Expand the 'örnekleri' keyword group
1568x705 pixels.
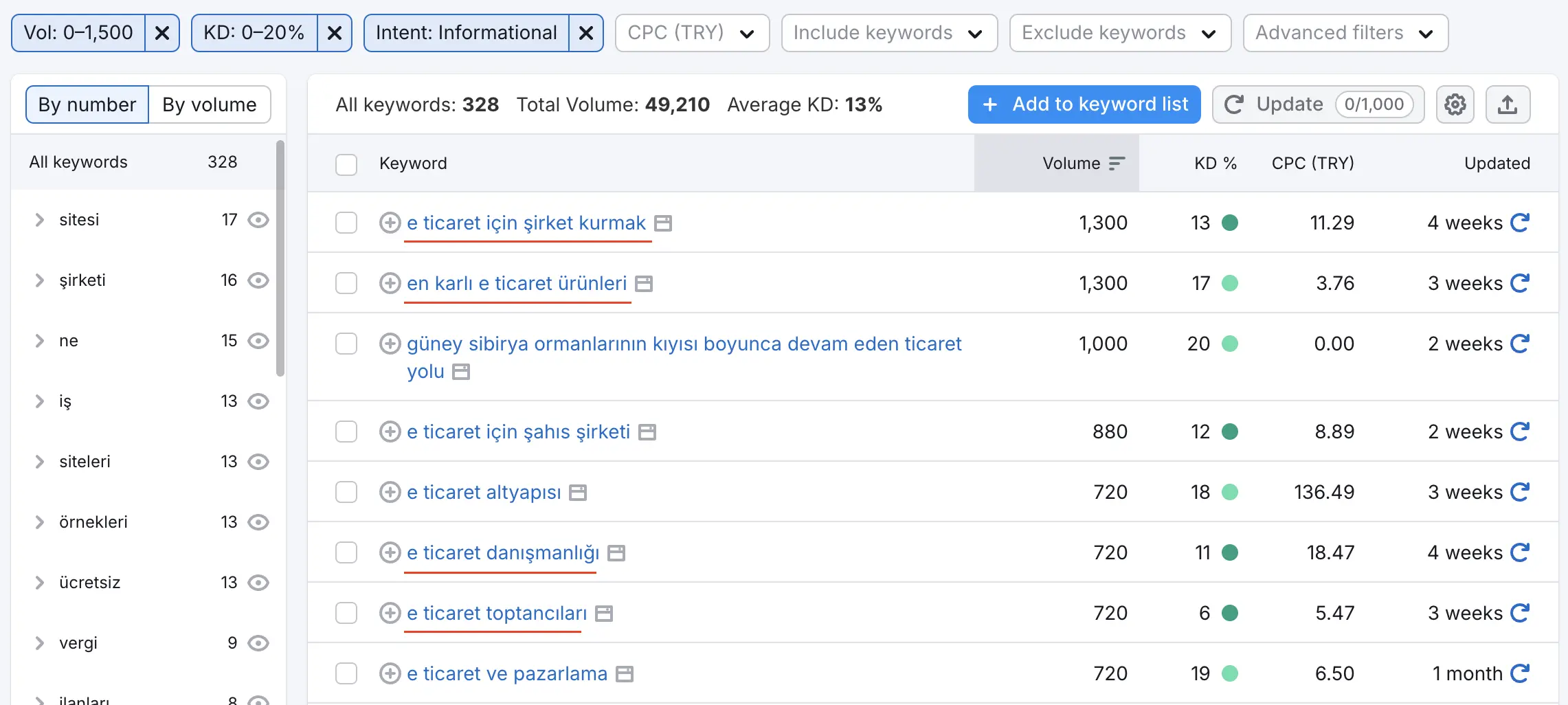pos(40,522)
